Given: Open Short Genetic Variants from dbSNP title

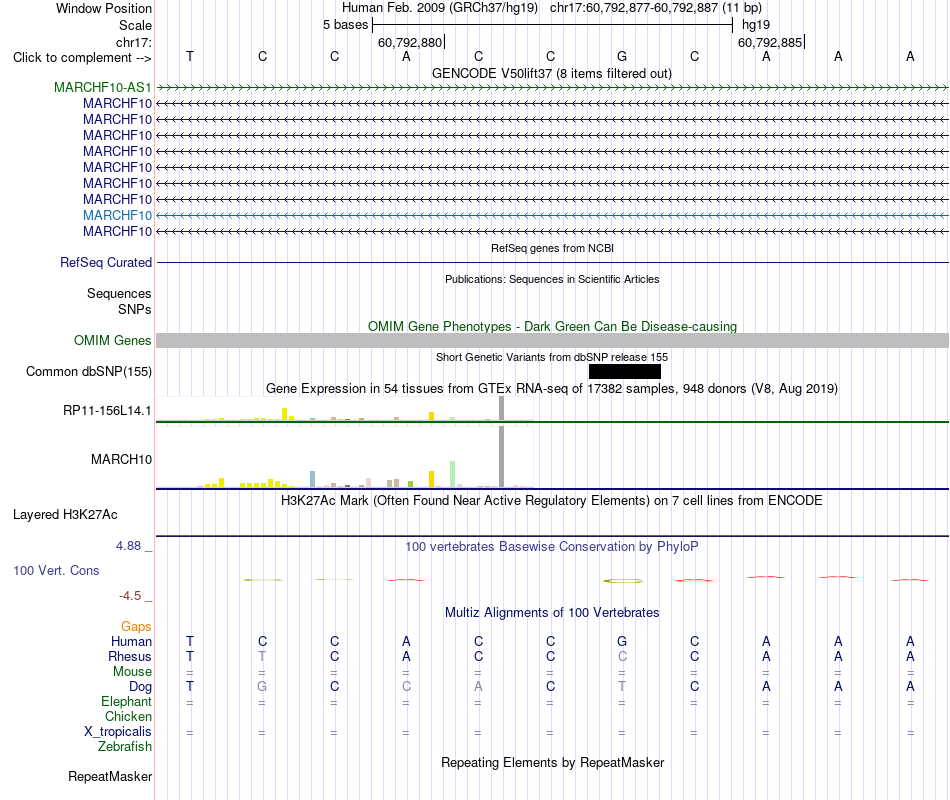Looking at the screenshot, I should pyautogui.click(x=552, y=358).
